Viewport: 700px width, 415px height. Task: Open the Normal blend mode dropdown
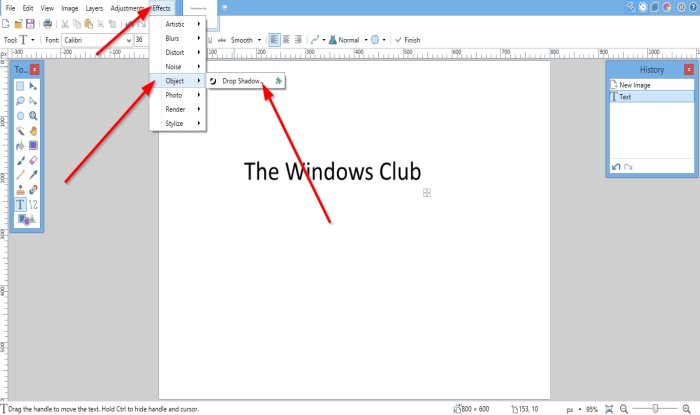click(366, 40)
